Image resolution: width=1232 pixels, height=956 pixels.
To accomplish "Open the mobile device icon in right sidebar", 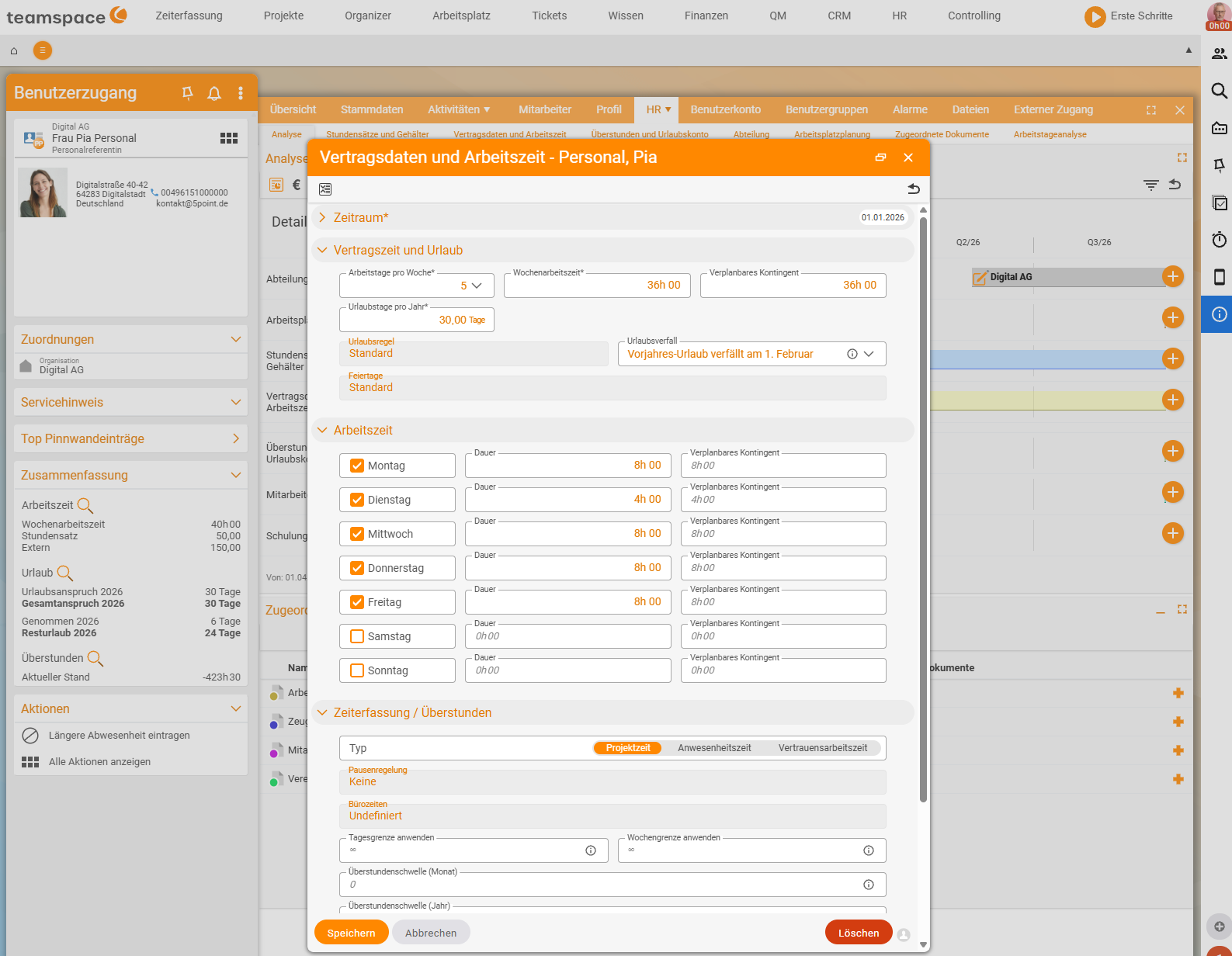I will point(1219,277).
